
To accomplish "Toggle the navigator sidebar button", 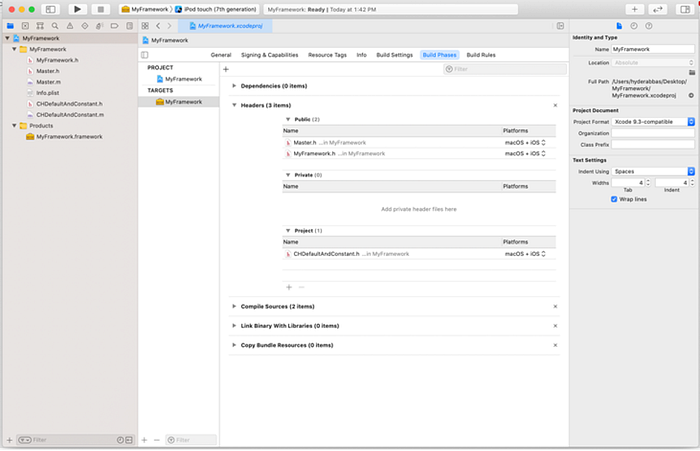I will (x=50, y=9).
